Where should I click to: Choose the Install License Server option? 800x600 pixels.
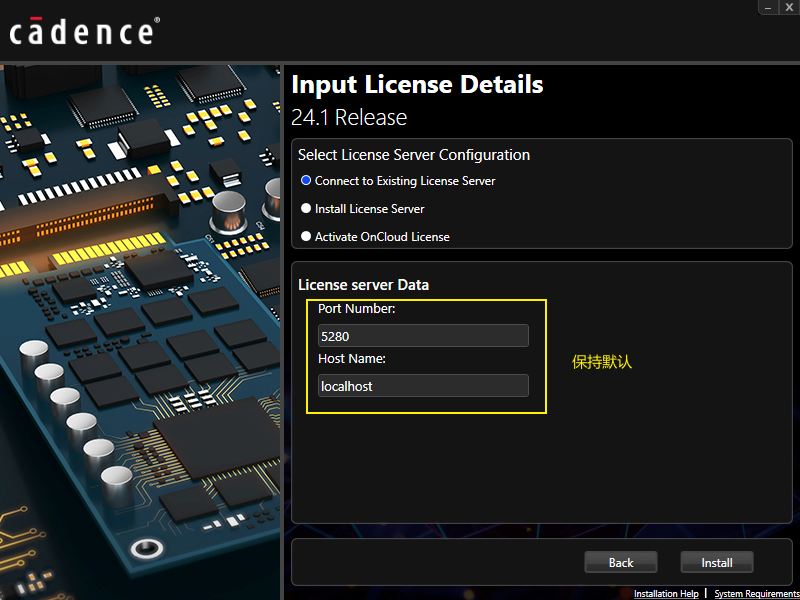coord(306,209)
